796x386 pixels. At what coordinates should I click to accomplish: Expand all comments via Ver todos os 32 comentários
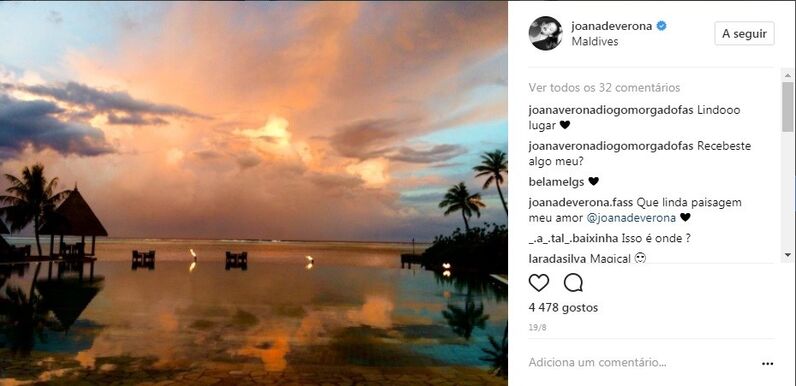pyautogui.click(x=604, y=88)
